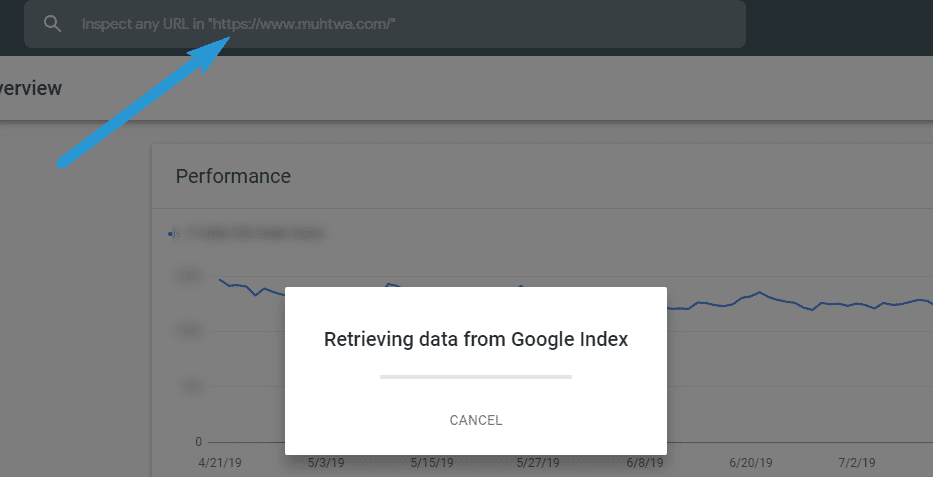Click the Overview page heading
Screen dimensions: 933x477
[30, 88]
